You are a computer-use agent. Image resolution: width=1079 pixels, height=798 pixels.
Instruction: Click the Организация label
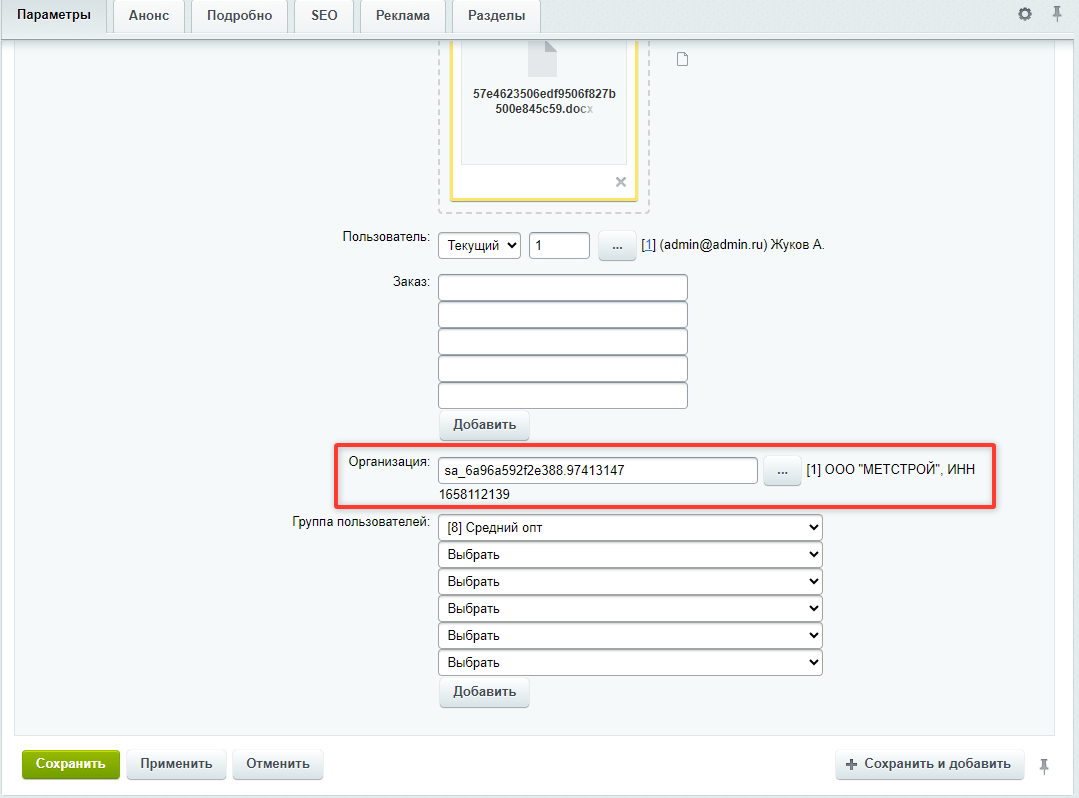click(389, 462)
